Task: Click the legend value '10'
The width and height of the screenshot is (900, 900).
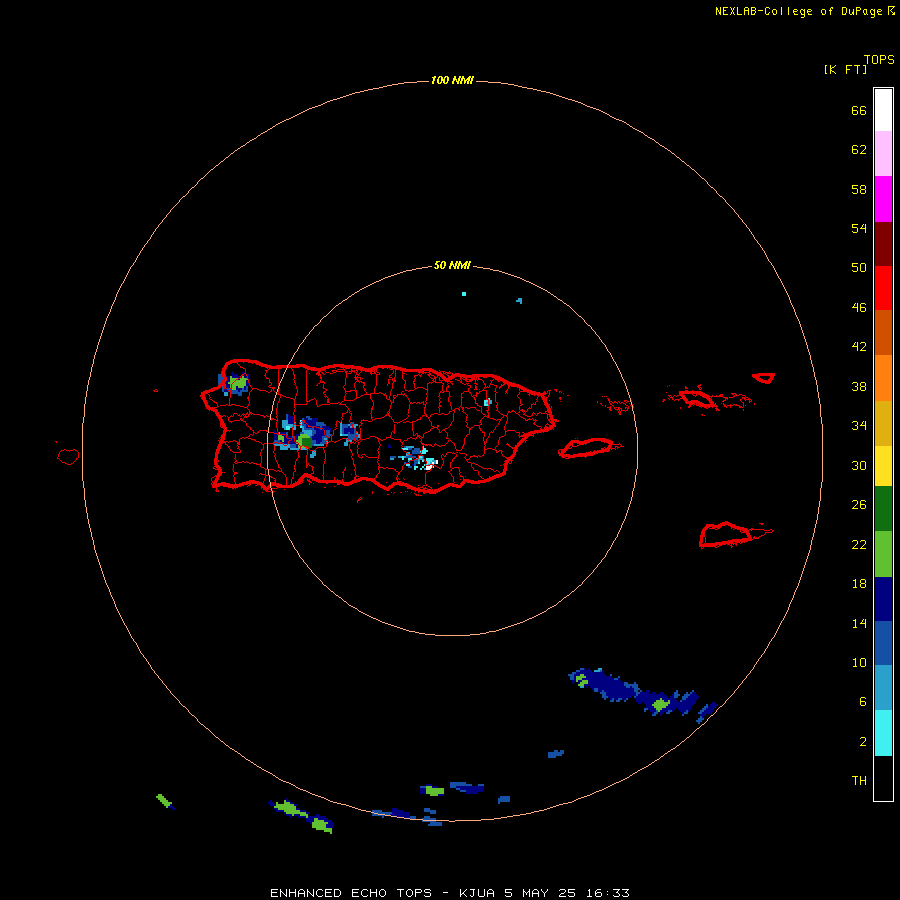Action: pyautogui.click(x=859, y=663)
